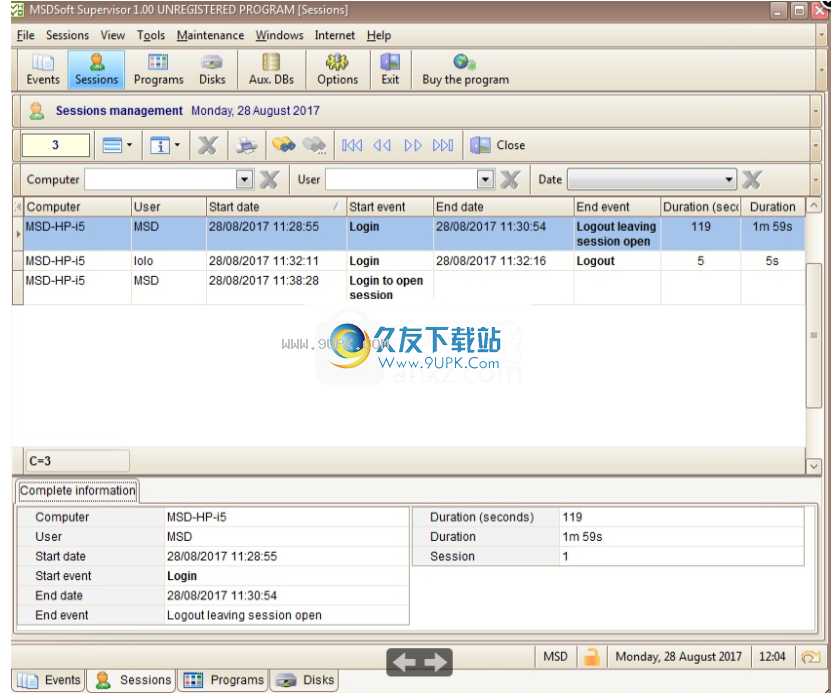Sort by the Start event column header
This screenshot has height=693, width=837.
point(390,207)
